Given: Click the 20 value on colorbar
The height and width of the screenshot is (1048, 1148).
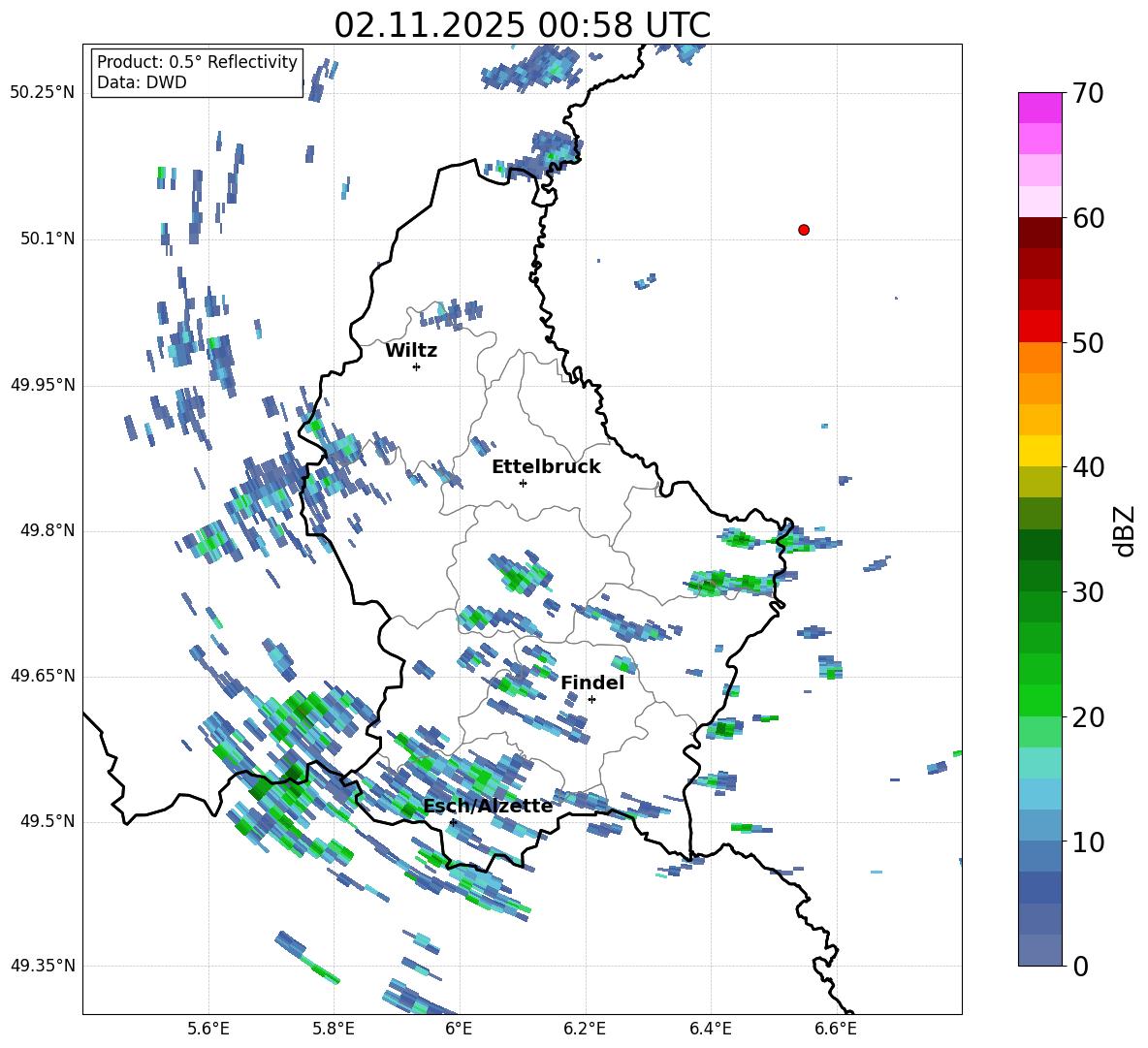Looking at the screenshot, I should click(x=1088, y=716).
